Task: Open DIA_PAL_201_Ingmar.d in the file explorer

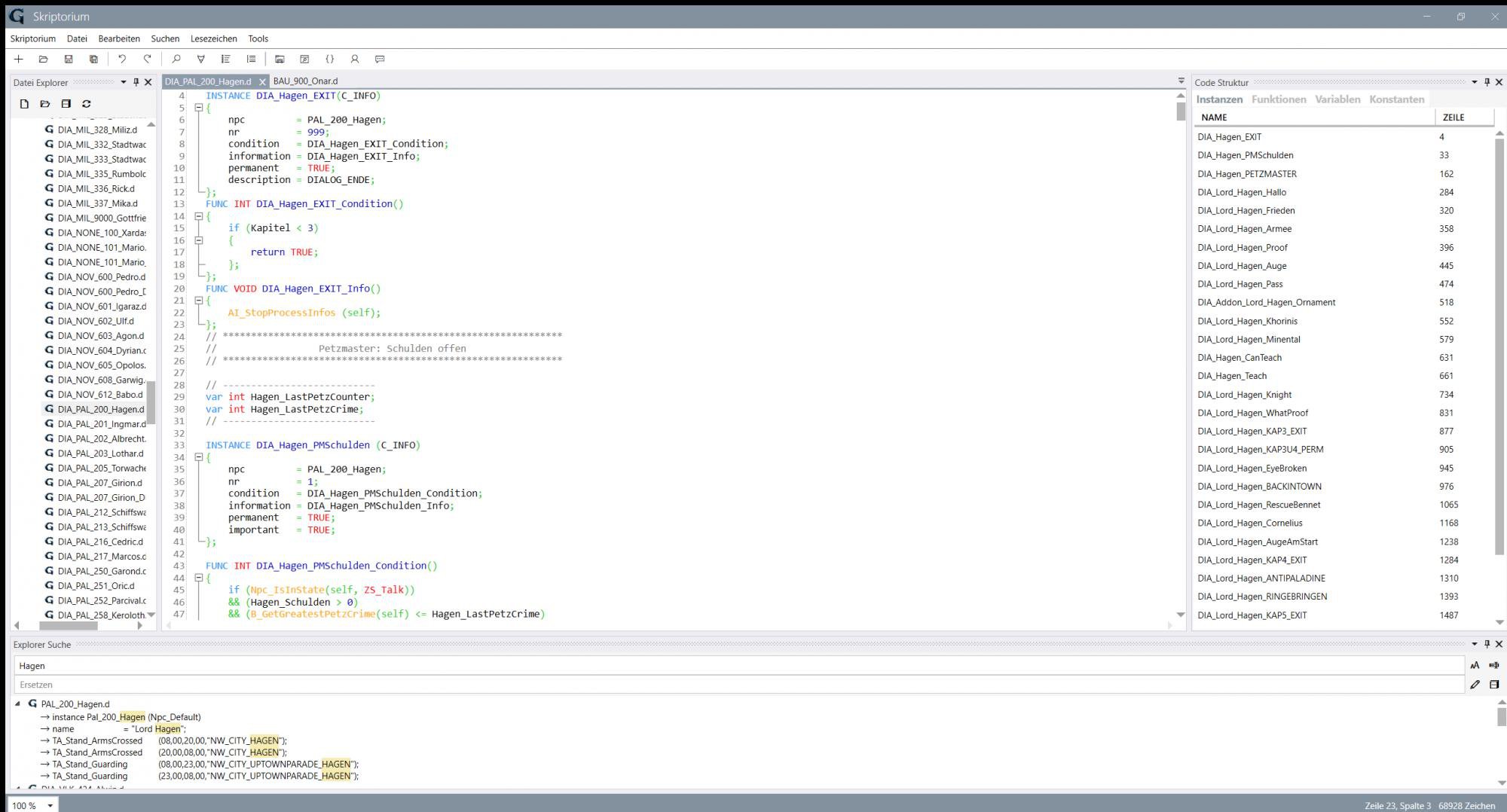Action: pyautogui.click(x=102, y=424)
